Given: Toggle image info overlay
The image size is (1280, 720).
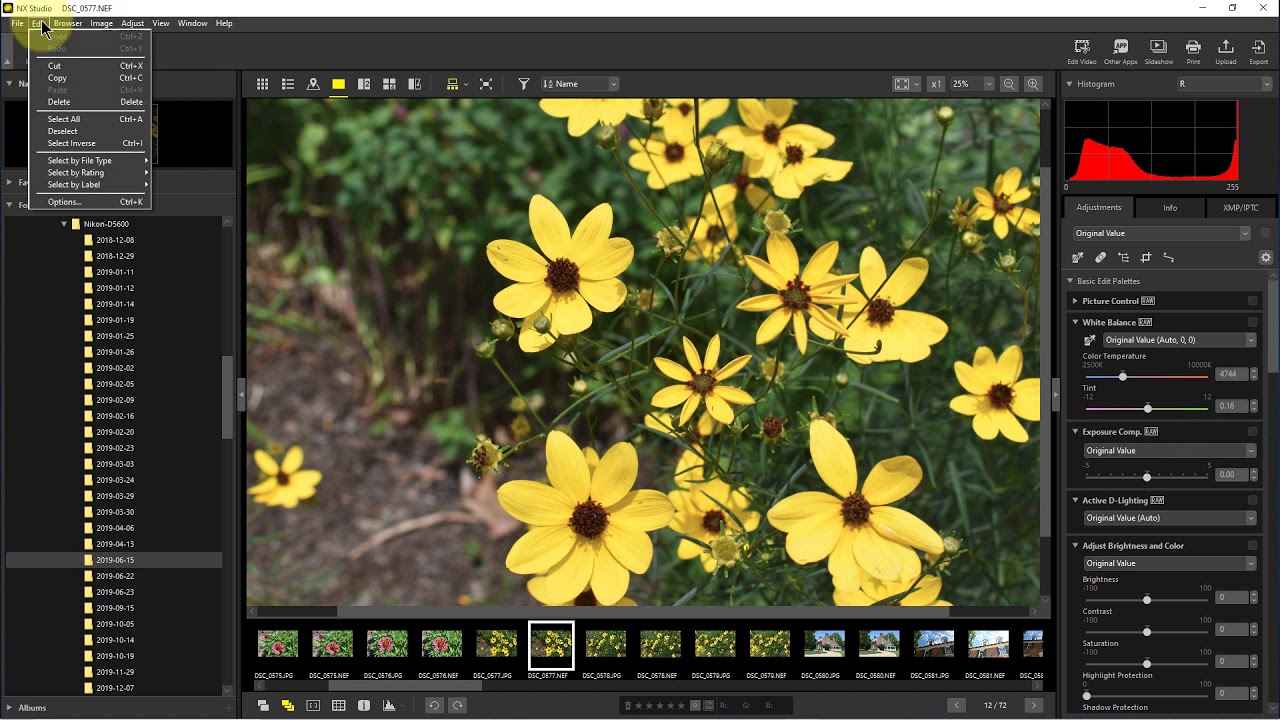Looking at the screenshot, I should 364,706.
